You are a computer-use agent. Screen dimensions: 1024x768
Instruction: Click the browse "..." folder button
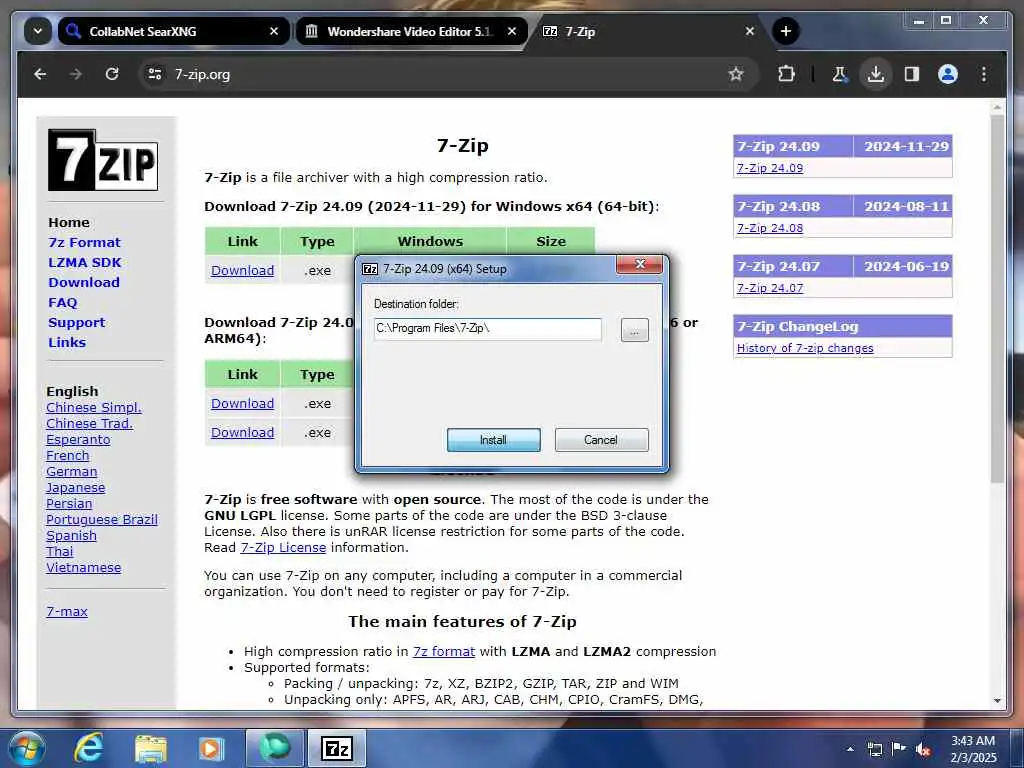click(x=635, y=330)
